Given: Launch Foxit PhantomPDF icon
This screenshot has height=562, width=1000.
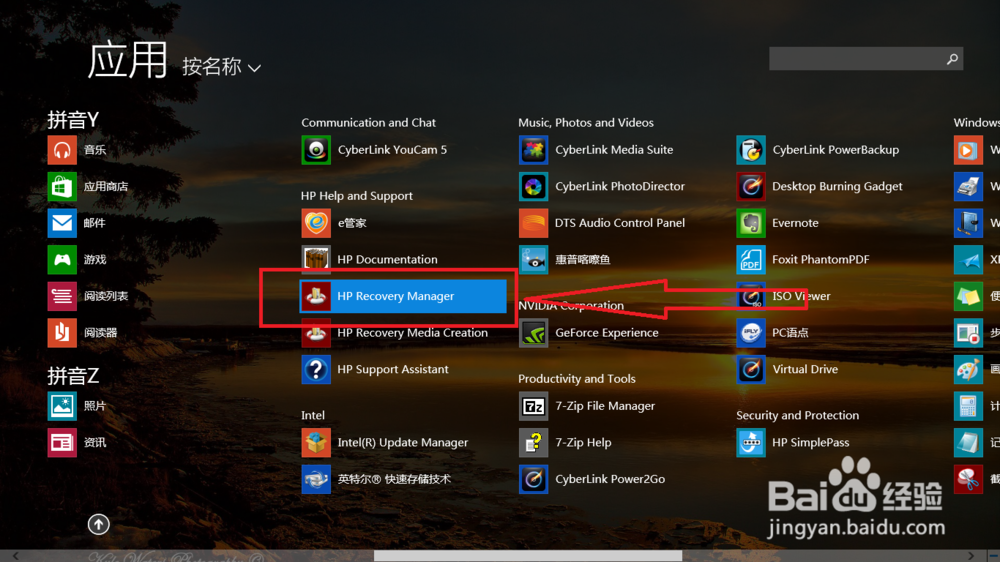Looking at the screenshot, I should pos(751,260).
